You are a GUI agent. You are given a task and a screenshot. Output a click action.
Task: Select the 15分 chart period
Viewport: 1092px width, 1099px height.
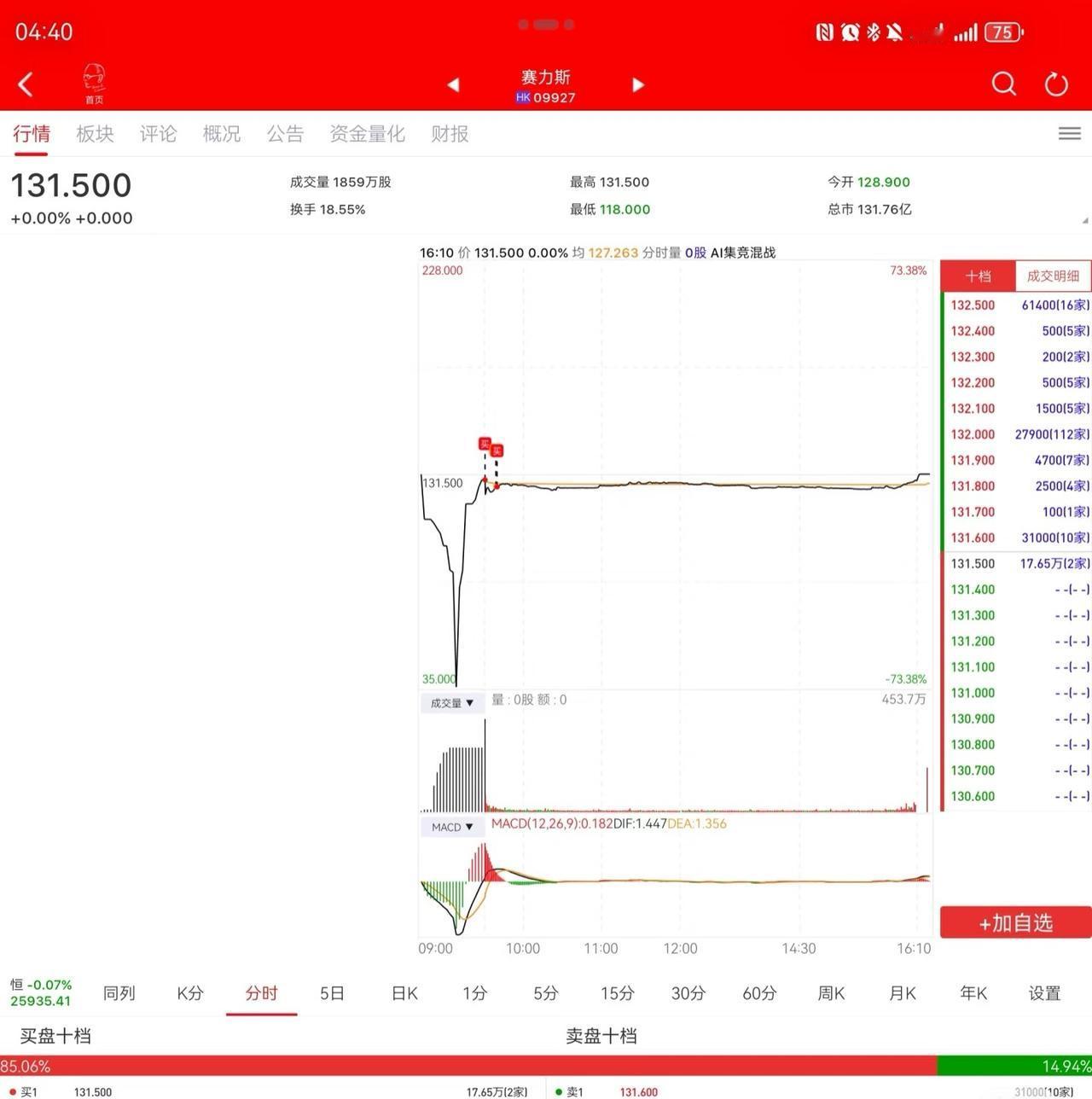pos(617,993)
